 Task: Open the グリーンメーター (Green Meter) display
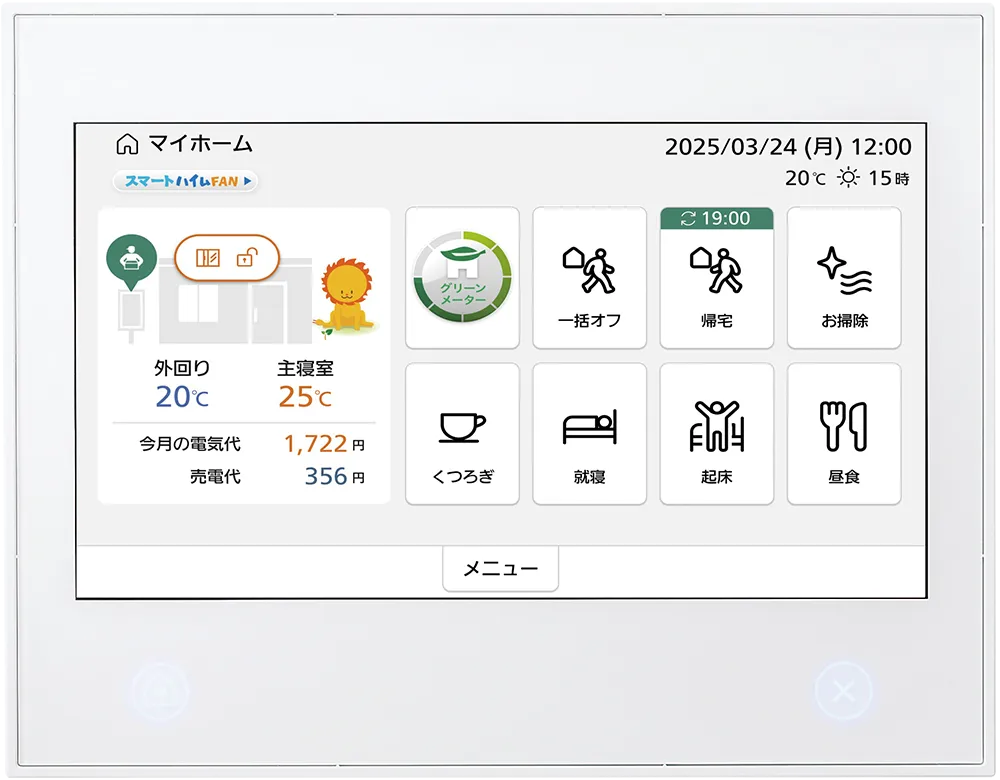click(x=462, y=278)
